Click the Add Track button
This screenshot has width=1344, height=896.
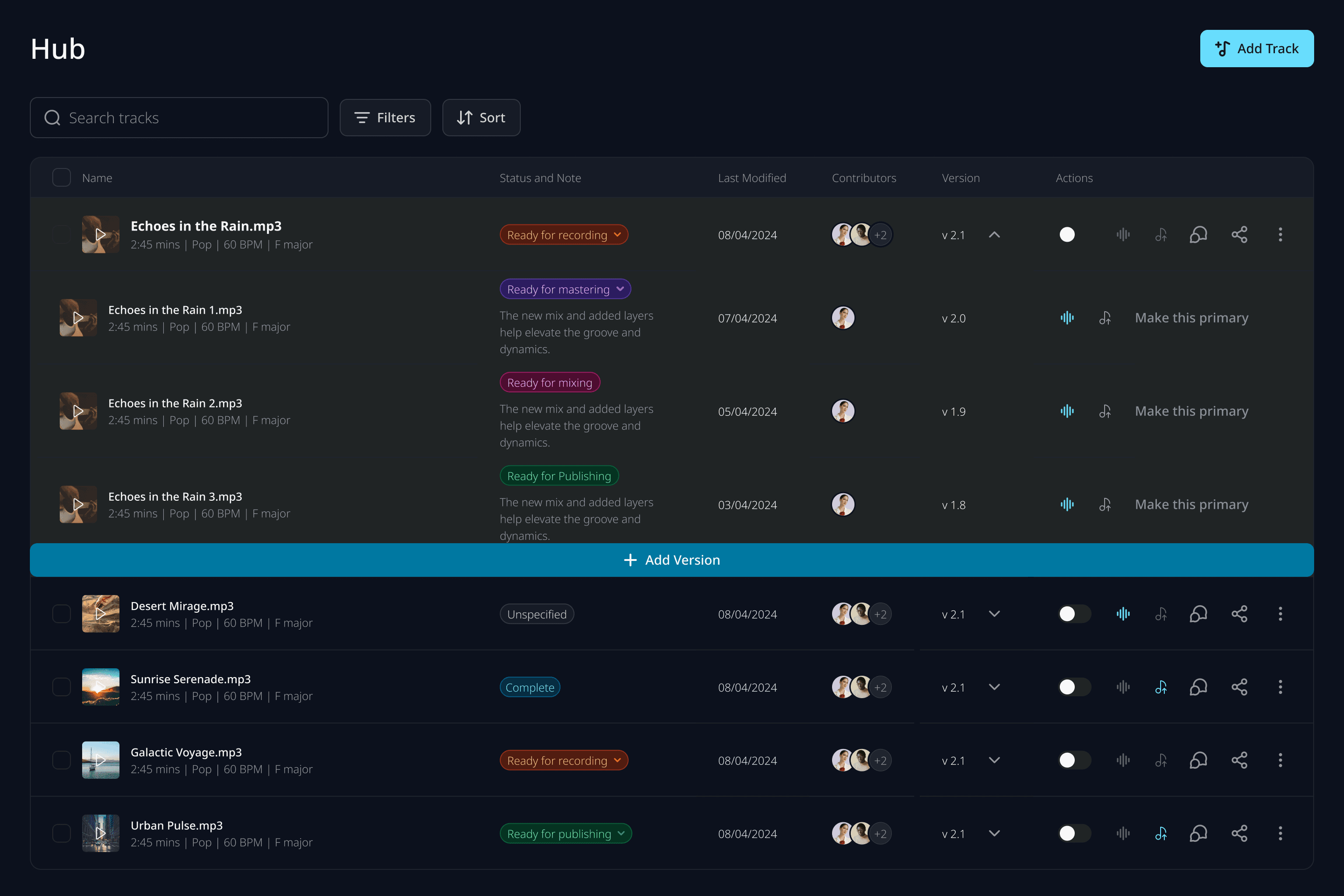click(x=1257, y=49)
